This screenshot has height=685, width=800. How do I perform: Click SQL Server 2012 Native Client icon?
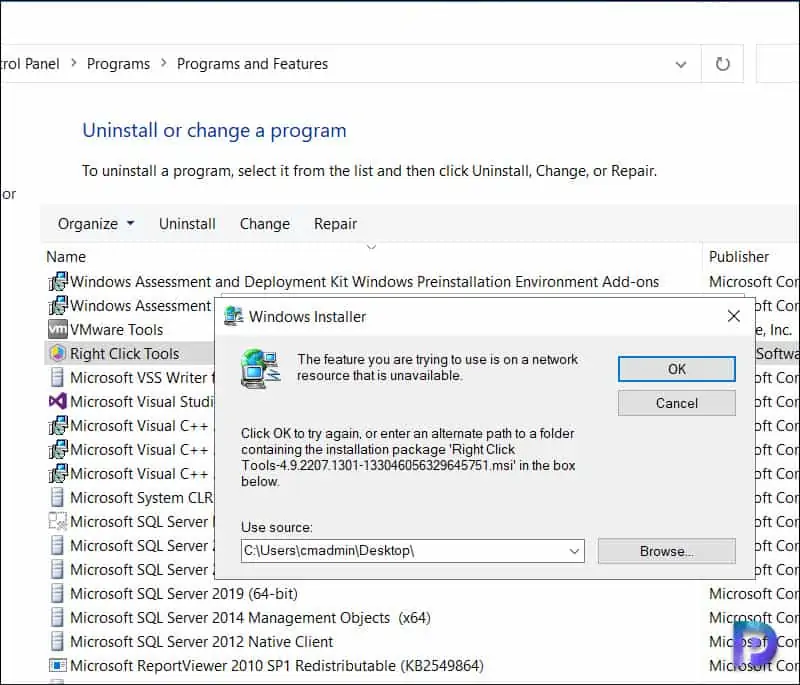[57, 641]
